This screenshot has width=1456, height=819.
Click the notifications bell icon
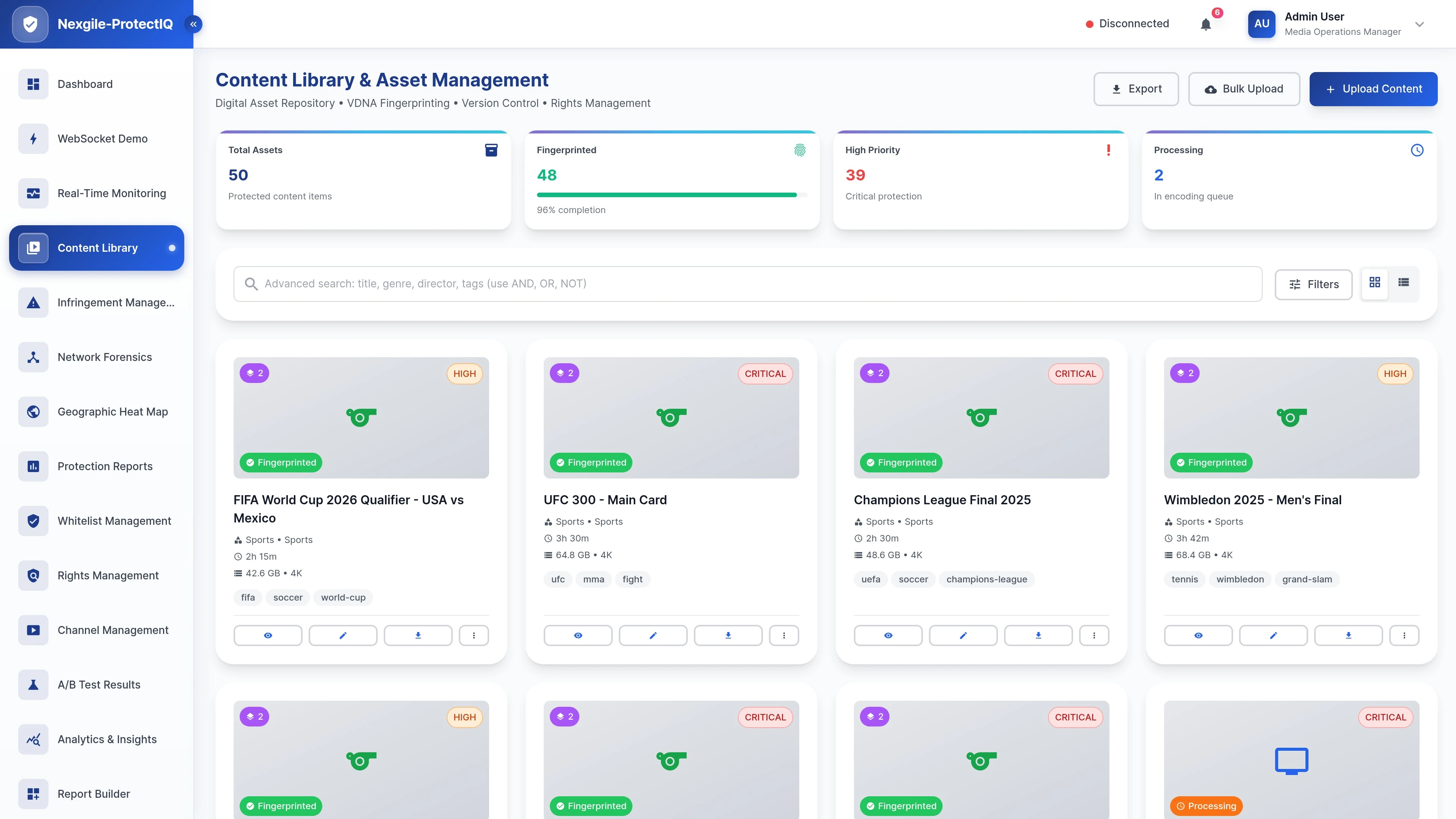click(x=1206, y=24)
